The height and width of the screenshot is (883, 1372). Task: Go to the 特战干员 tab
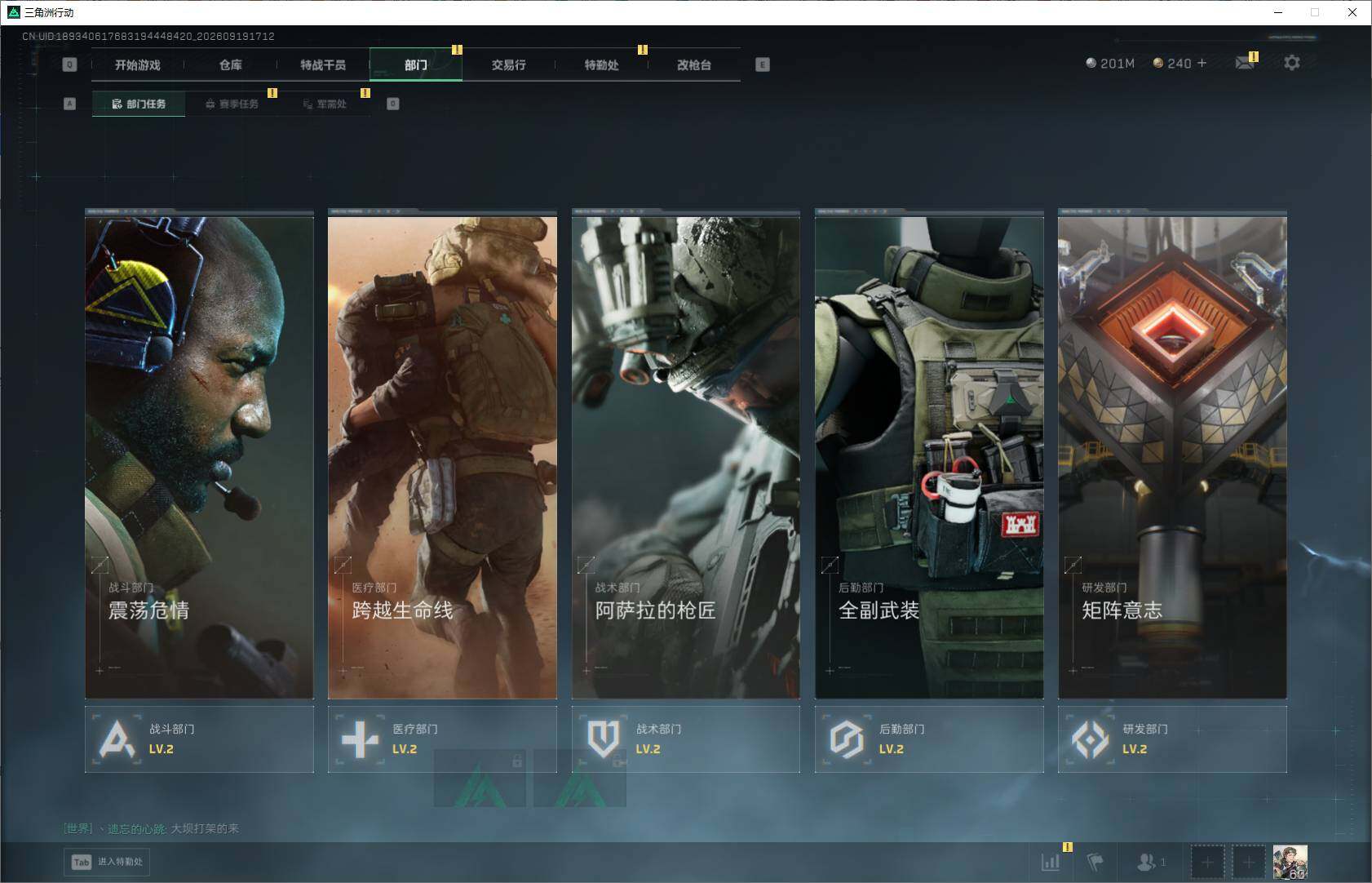(323, 64)
